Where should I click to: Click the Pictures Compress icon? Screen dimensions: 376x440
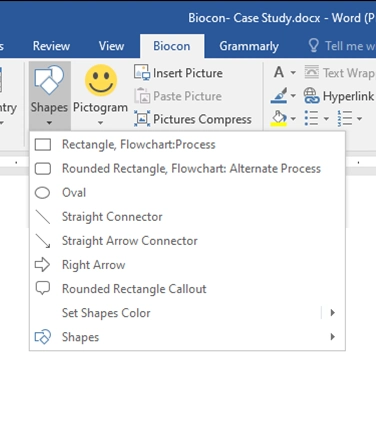point(142,119)
